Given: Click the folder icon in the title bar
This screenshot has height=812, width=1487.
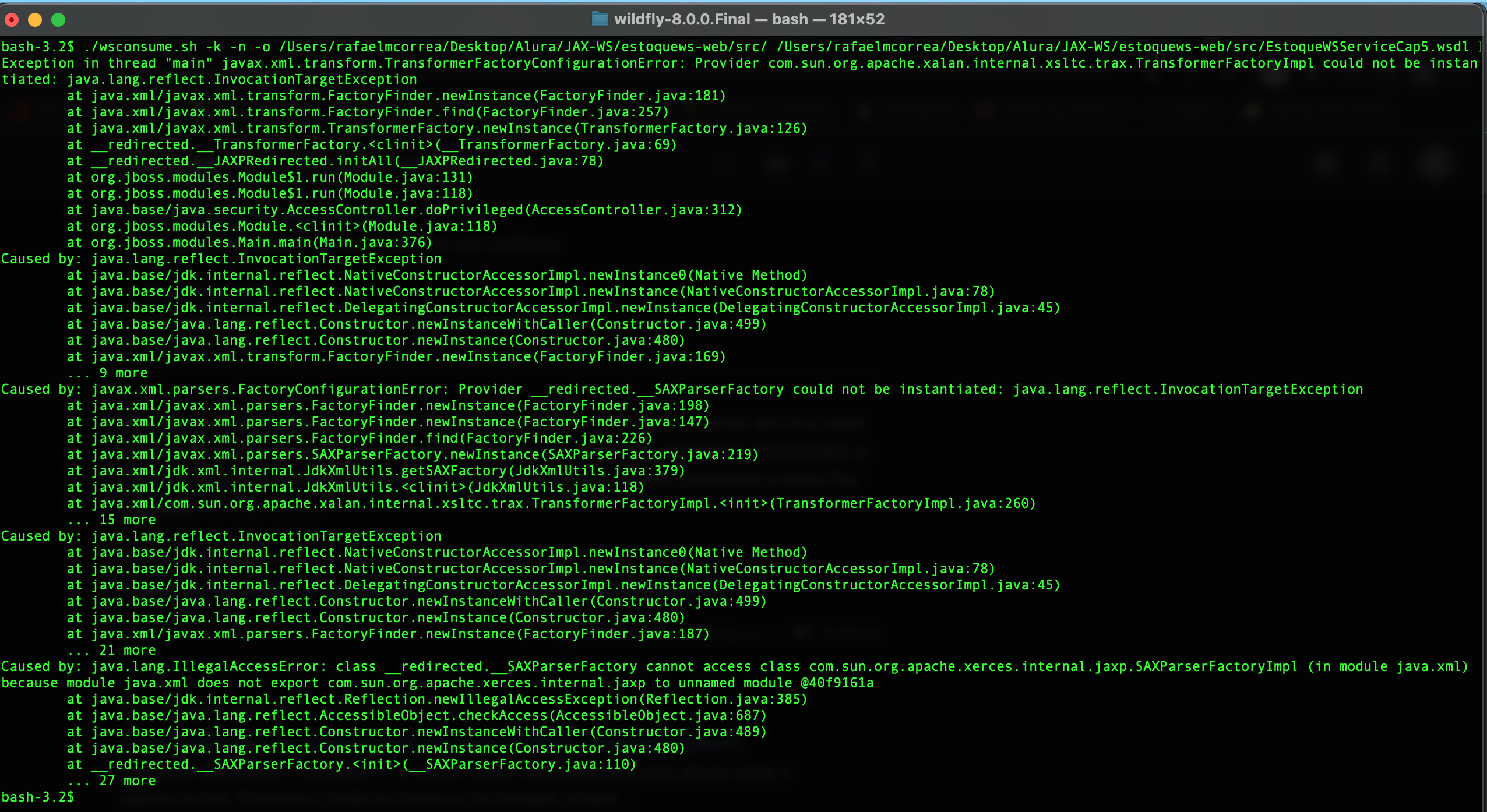Looking at the screenshot, I should [x=600, y=19].
